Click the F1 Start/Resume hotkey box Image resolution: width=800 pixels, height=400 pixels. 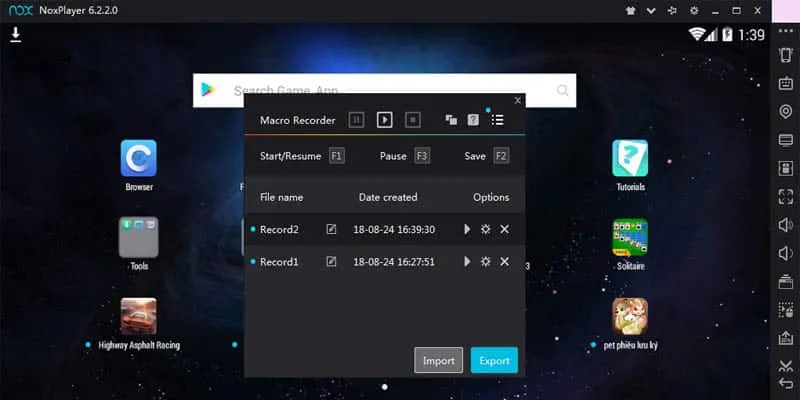click(336, 156)
